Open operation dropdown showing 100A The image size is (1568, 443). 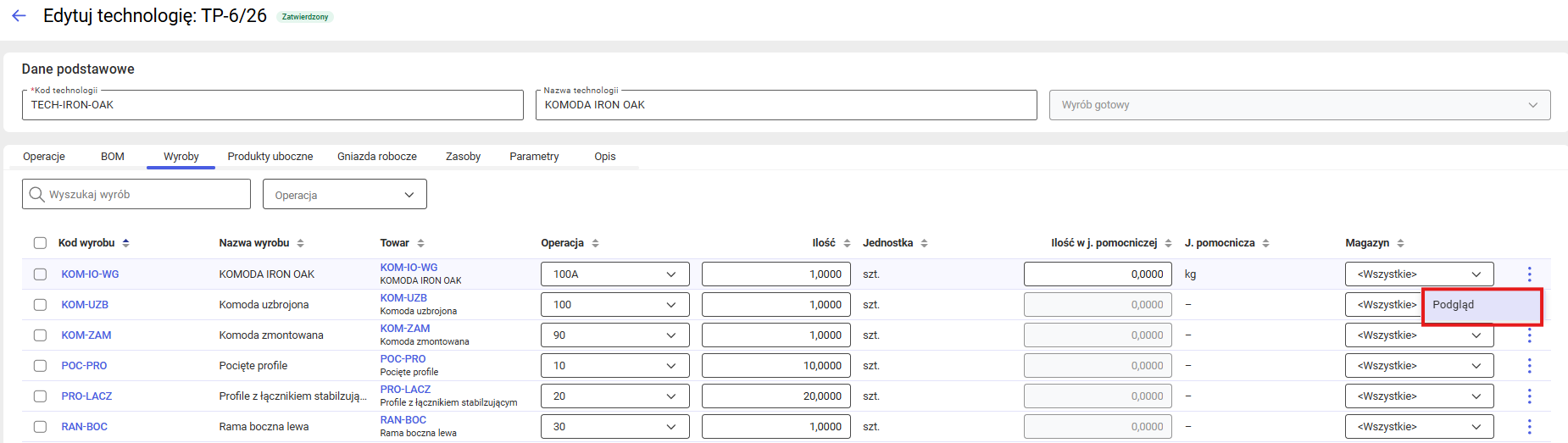pos(614,274)
